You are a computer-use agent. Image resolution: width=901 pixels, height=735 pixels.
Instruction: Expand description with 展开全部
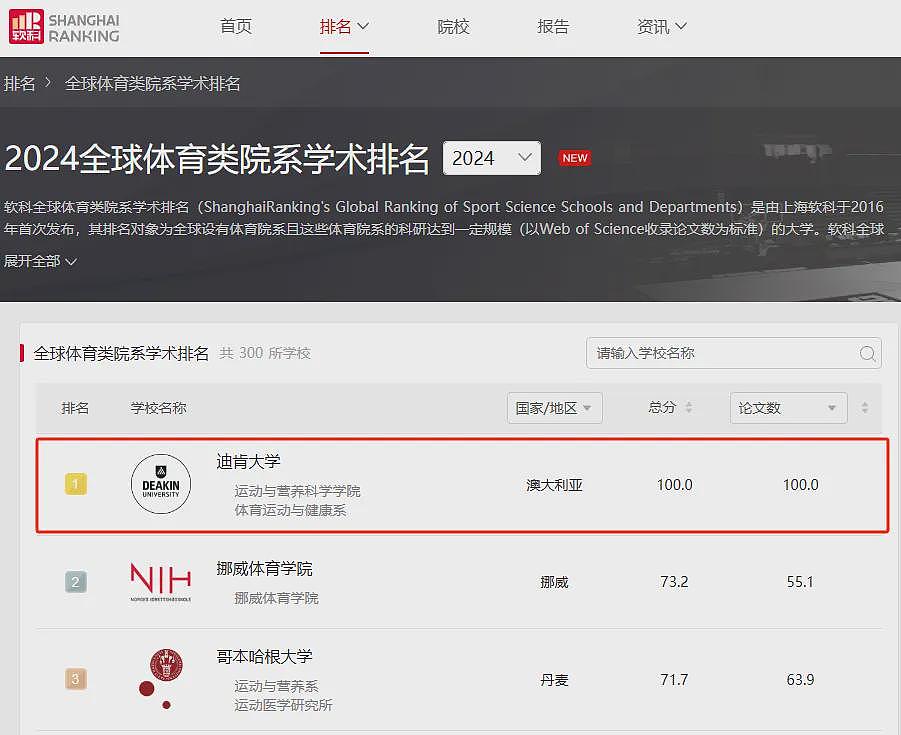point(40,261)
